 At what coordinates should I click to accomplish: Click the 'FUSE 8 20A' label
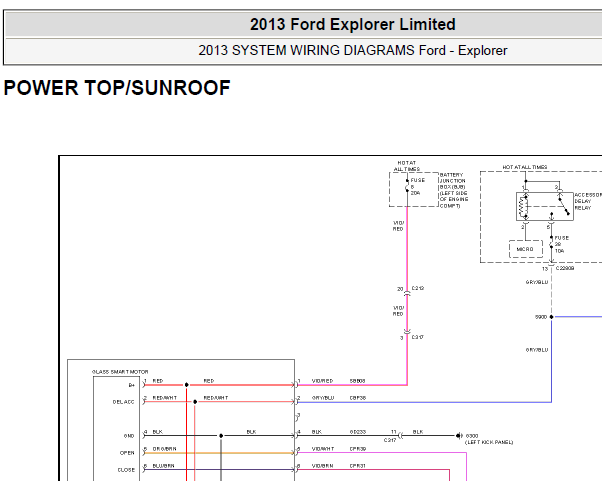click(x=418, y=187)
